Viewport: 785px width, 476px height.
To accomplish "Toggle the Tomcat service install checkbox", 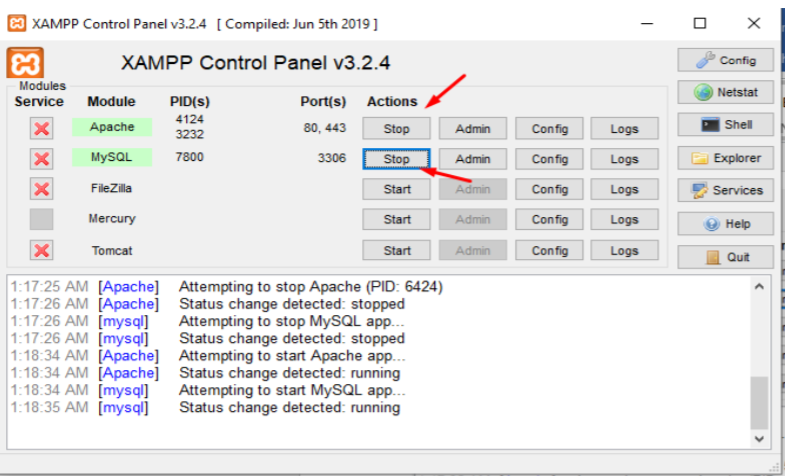I will [42, 250].
